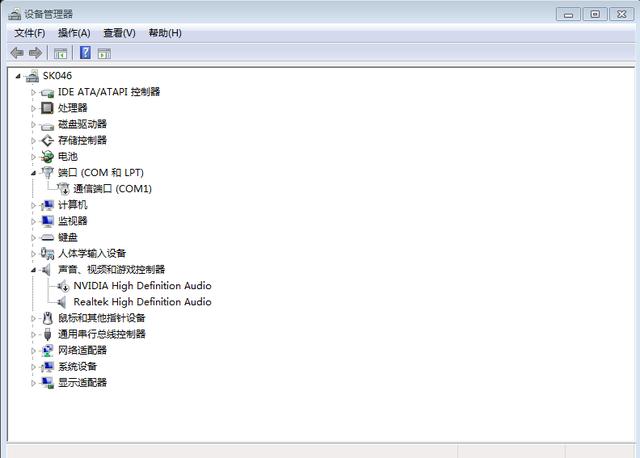This screenshot has width=640, height=458.
Task: Minimize the 设备管理器 window
Action: [568, 14]
